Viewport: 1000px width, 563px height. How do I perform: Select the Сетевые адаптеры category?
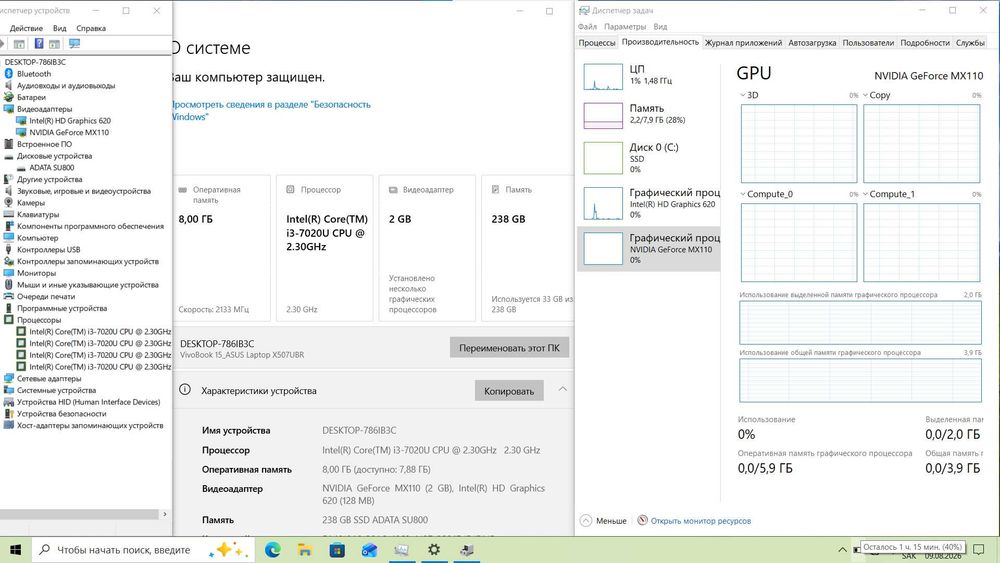pyautogui.click(x=48, y=379)
